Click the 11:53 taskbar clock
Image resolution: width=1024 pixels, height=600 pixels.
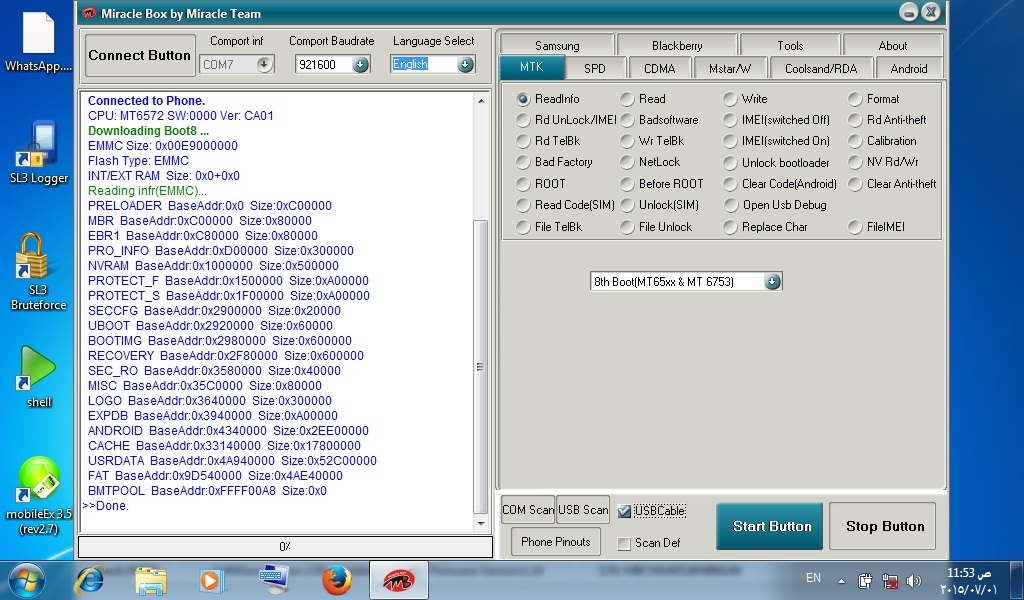point(969,580)
